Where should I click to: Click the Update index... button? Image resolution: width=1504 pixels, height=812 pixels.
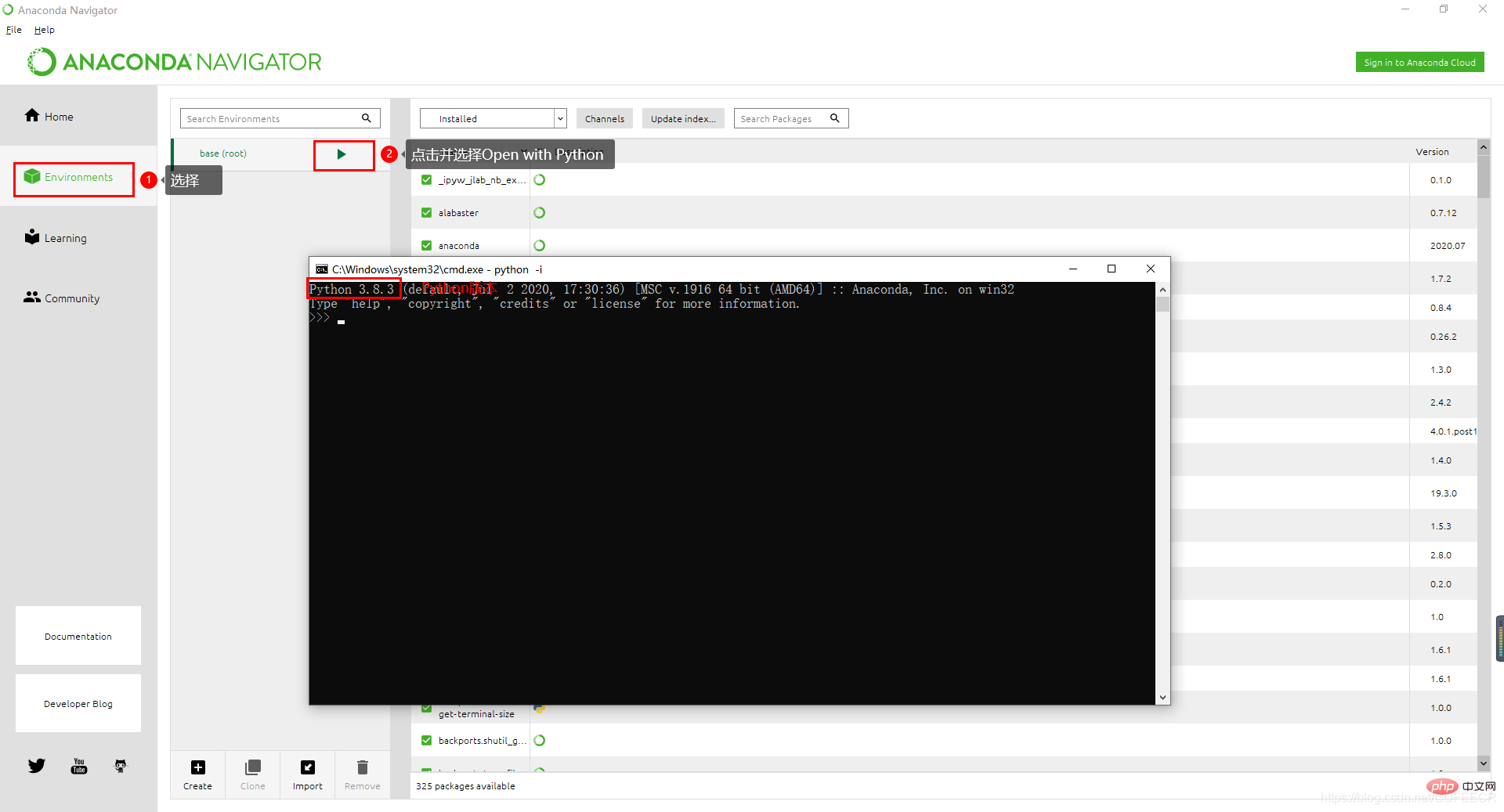[x=682, y=119]
